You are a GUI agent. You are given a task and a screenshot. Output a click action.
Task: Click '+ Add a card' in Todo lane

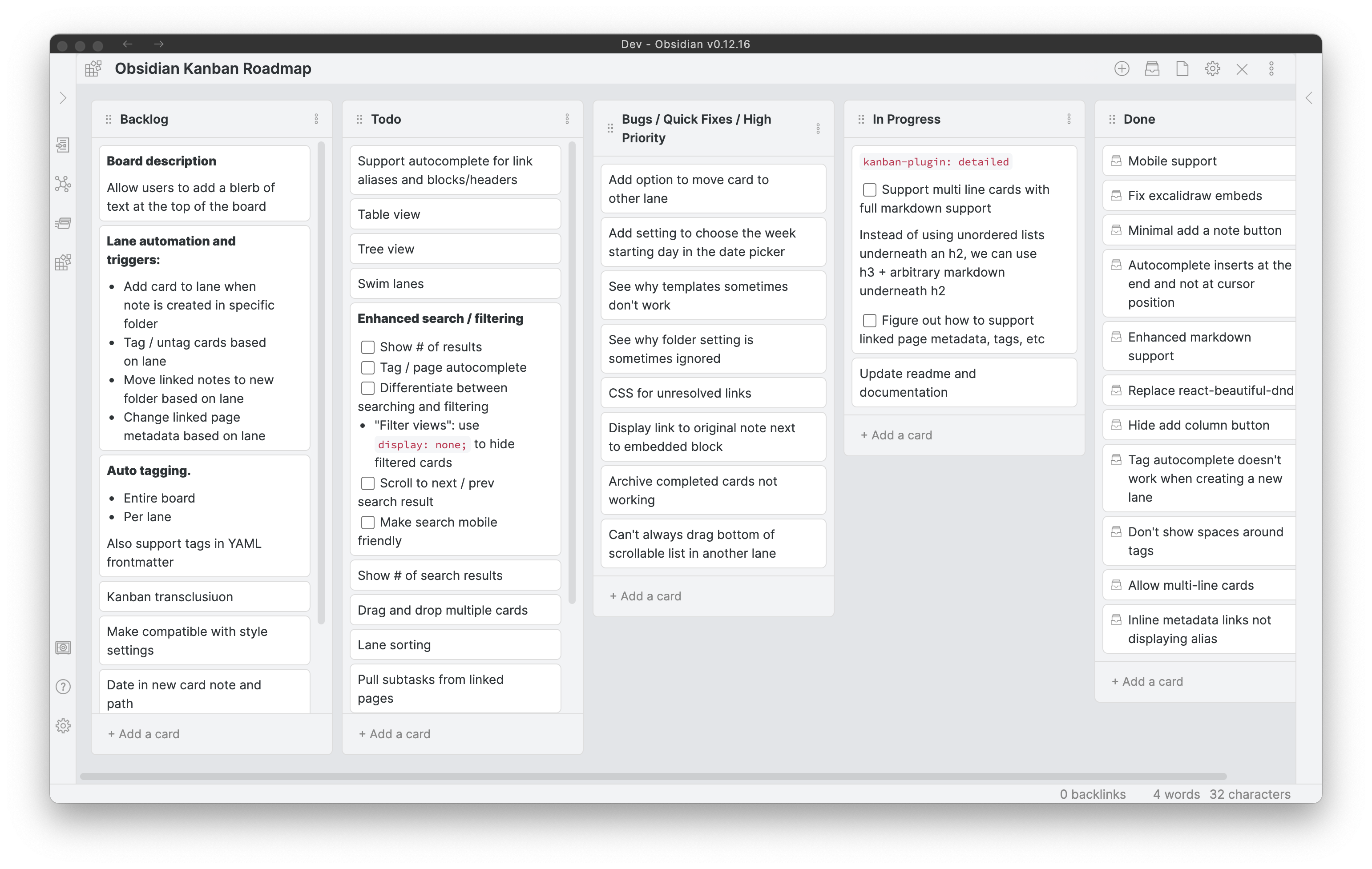tap(395, 734)
